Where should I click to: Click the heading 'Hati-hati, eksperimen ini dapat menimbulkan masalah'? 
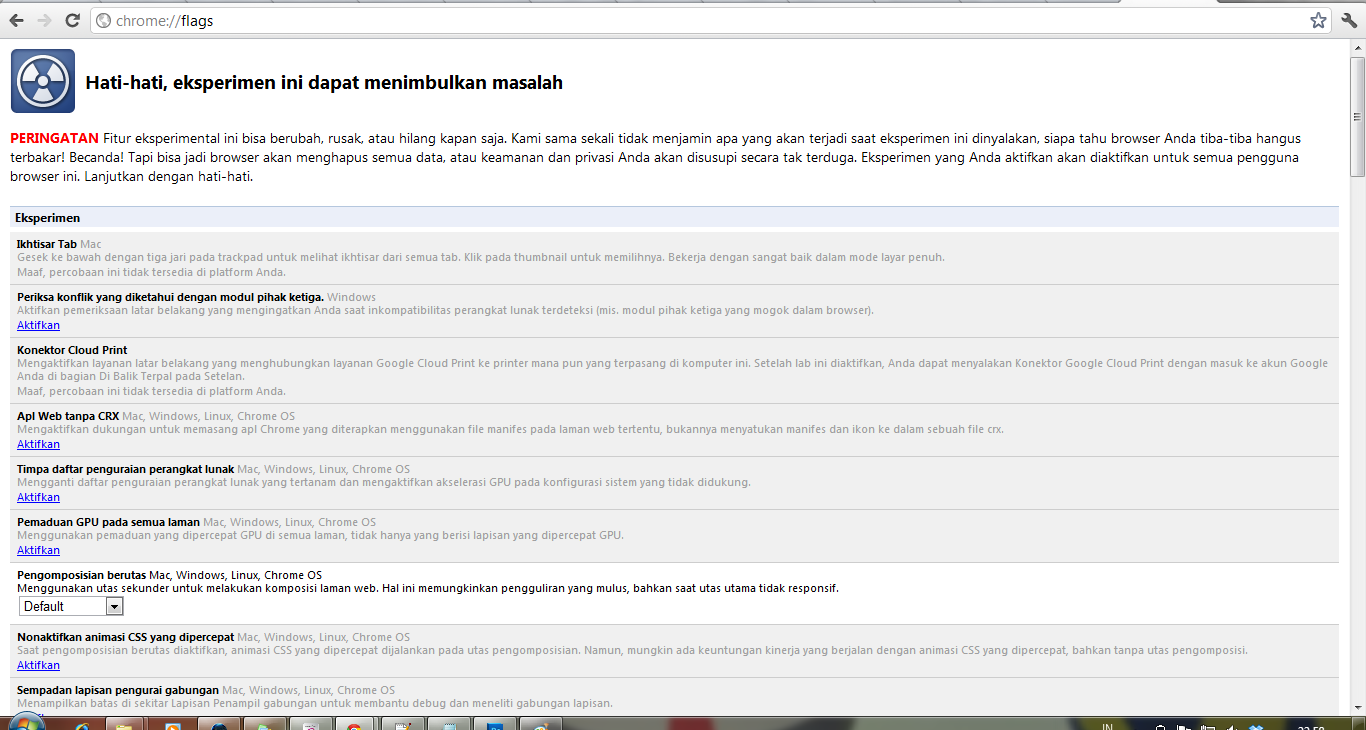pyautogui.click(x=324, y=83)
